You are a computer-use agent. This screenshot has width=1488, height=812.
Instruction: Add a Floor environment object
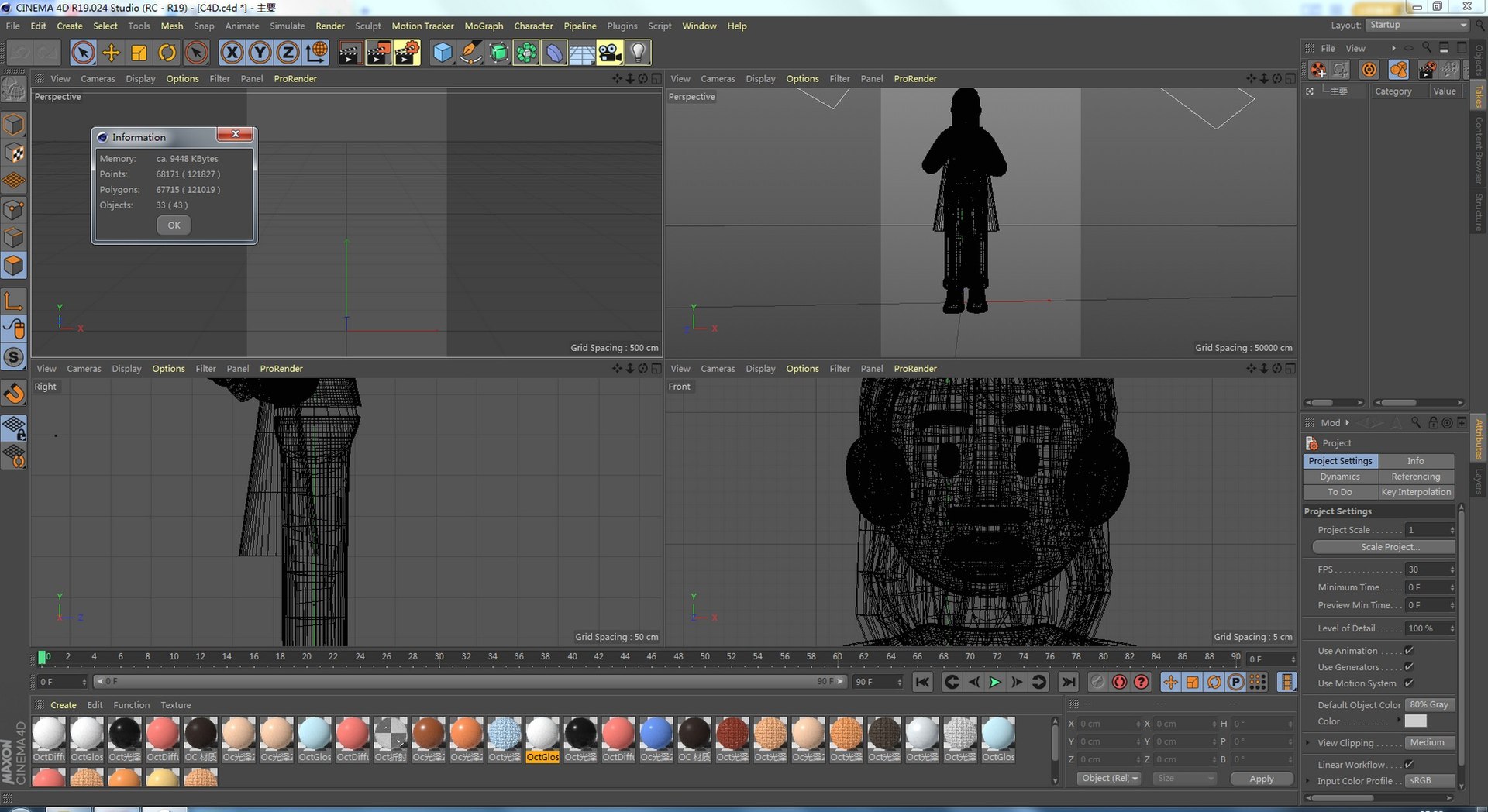(582, 53)
